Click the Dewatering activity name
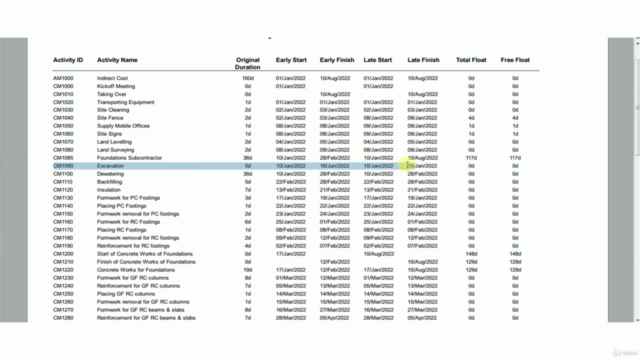Image resolution: width=640 pixels, height=360 pixels. coord(110,174)
